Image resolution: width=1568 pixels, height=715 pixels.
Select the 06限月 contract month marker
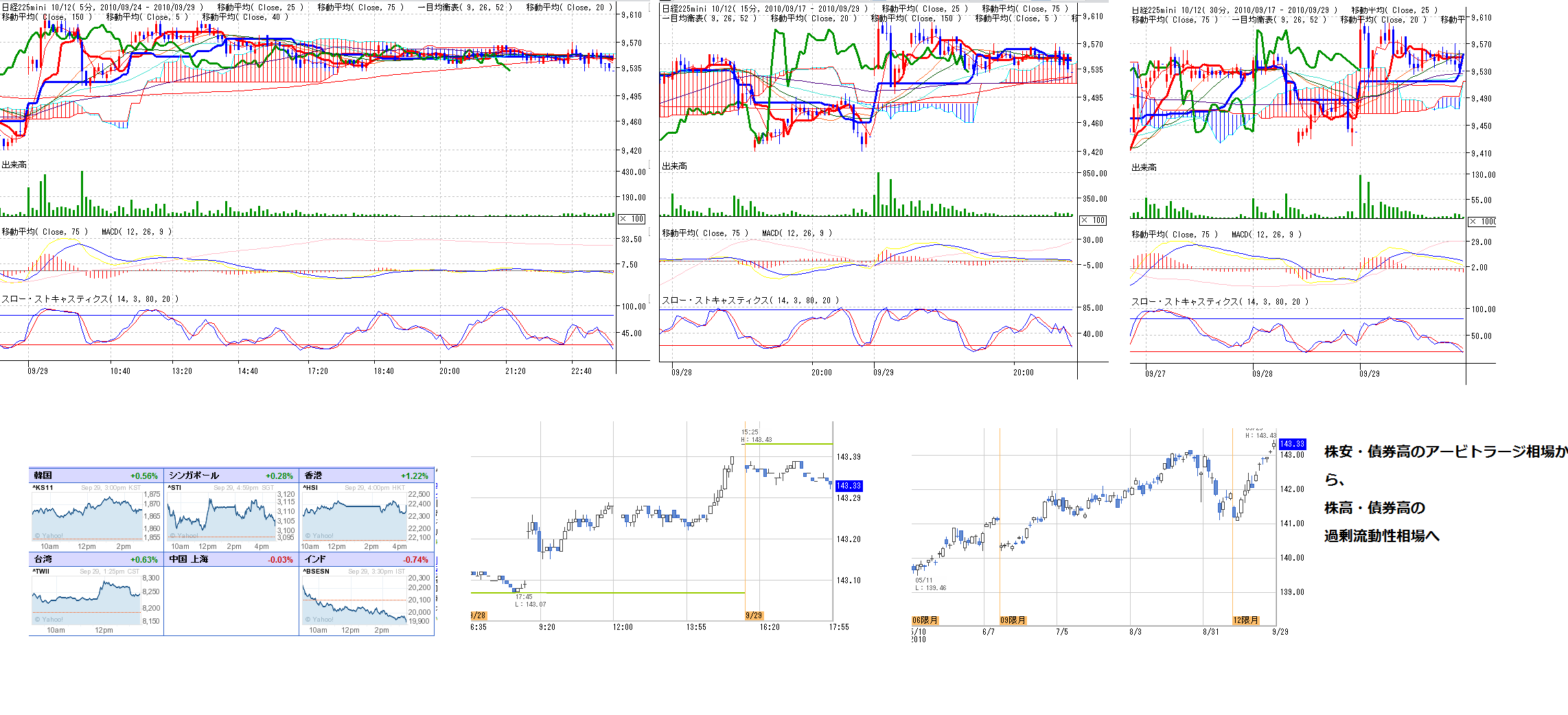925,620
